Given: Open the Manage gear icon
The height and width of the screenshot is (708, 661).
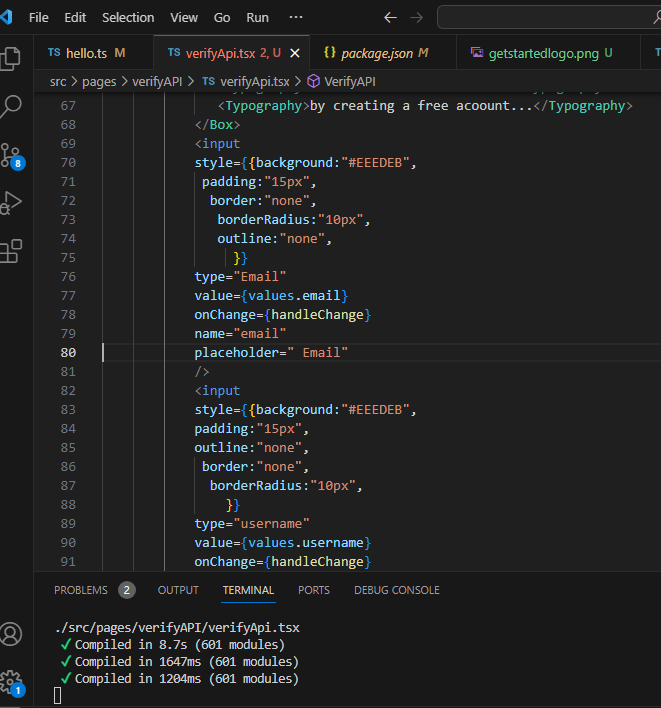Looking at the screenshot, I should [x=12, y=683].
